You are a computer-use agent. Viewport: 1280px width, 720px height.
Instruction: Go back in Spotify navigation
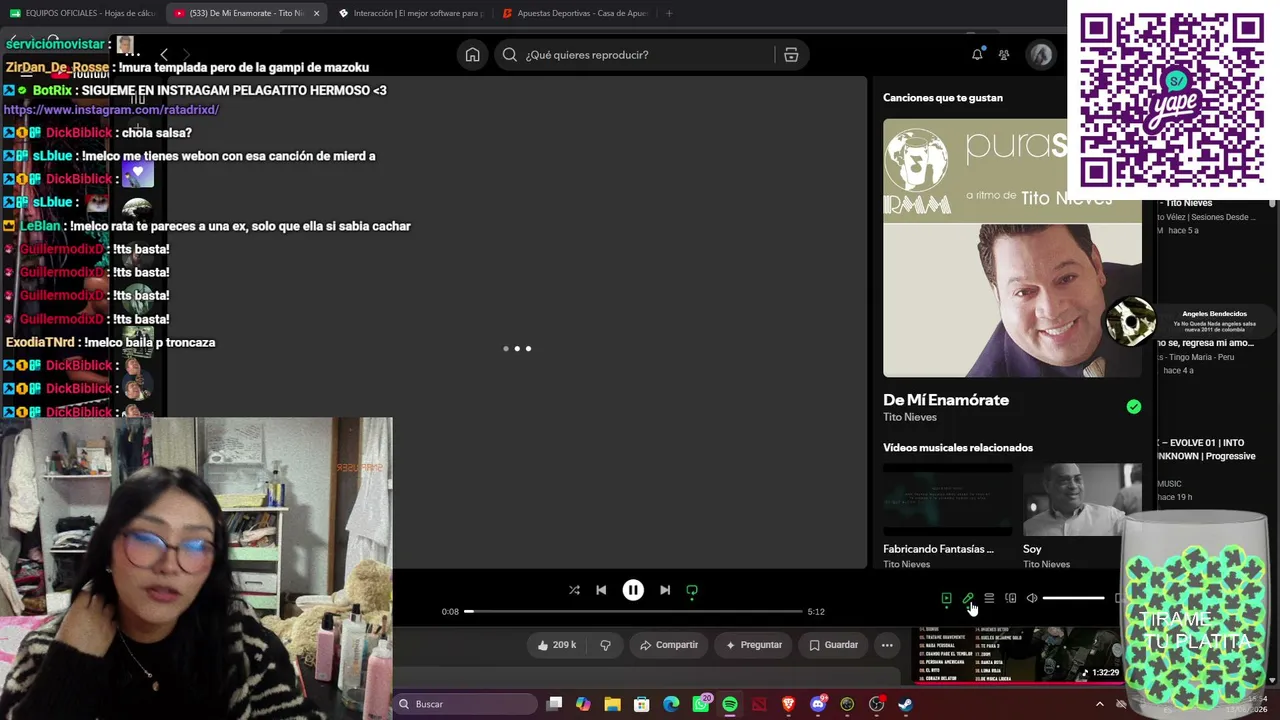coord(164,54)
